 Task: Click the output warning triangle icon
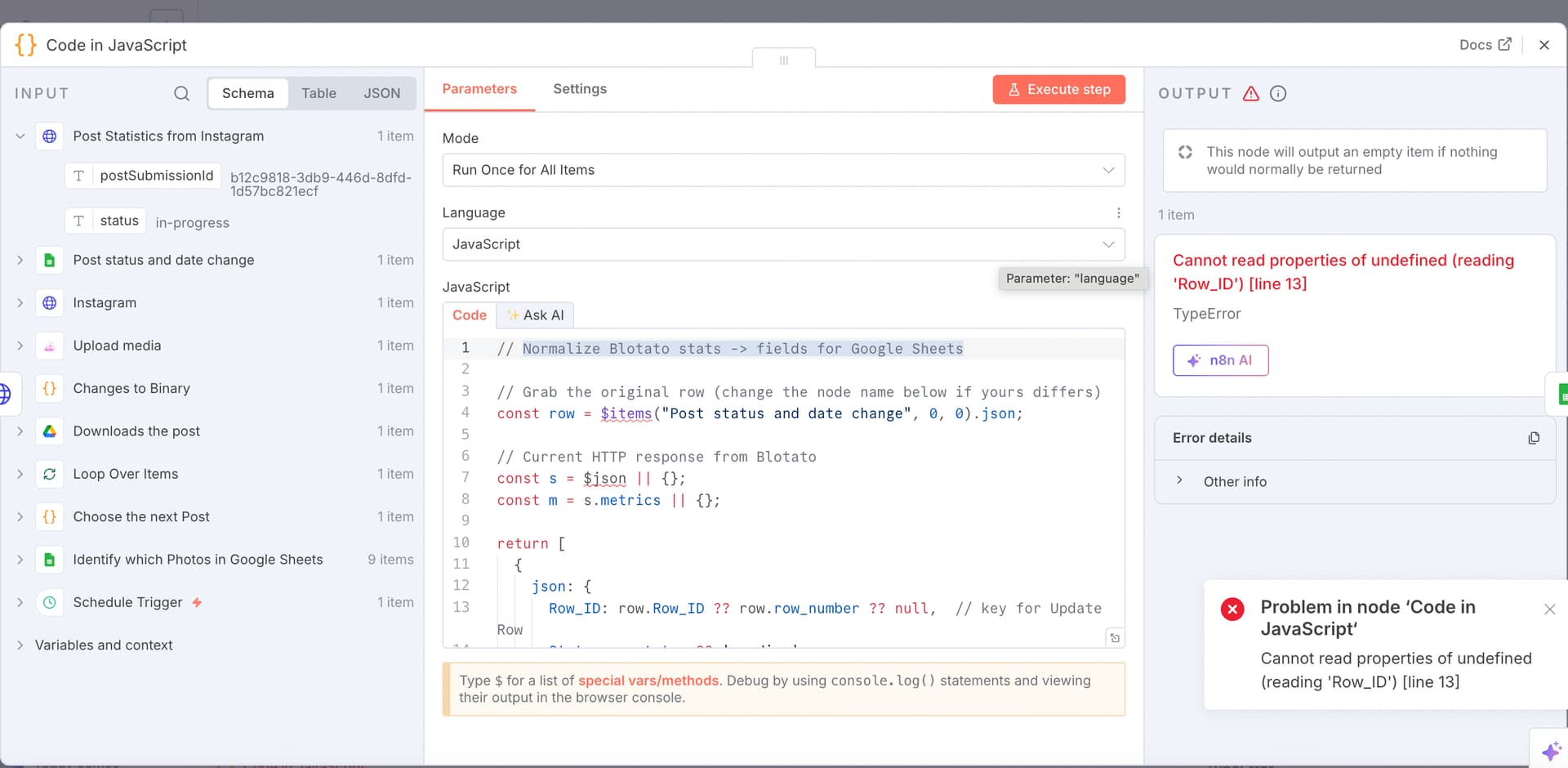tap(1251, 93)
